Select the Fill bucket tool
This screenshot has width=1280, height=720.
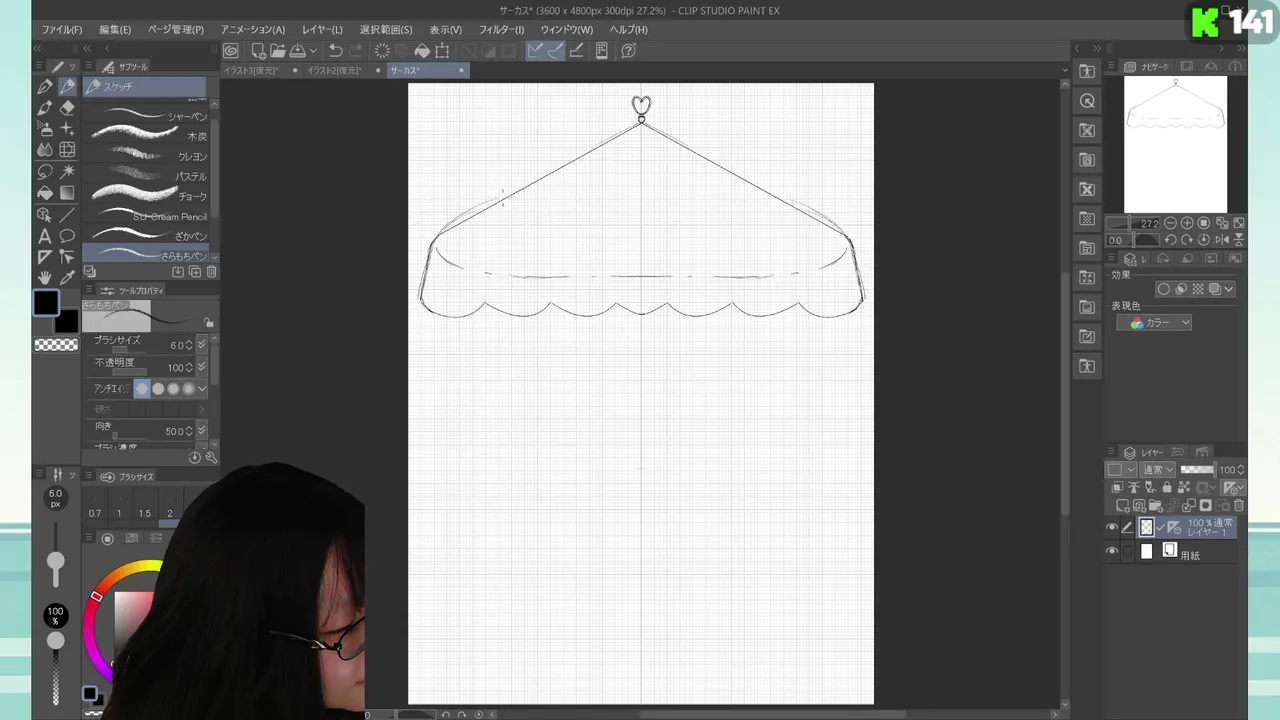point(45,193)
